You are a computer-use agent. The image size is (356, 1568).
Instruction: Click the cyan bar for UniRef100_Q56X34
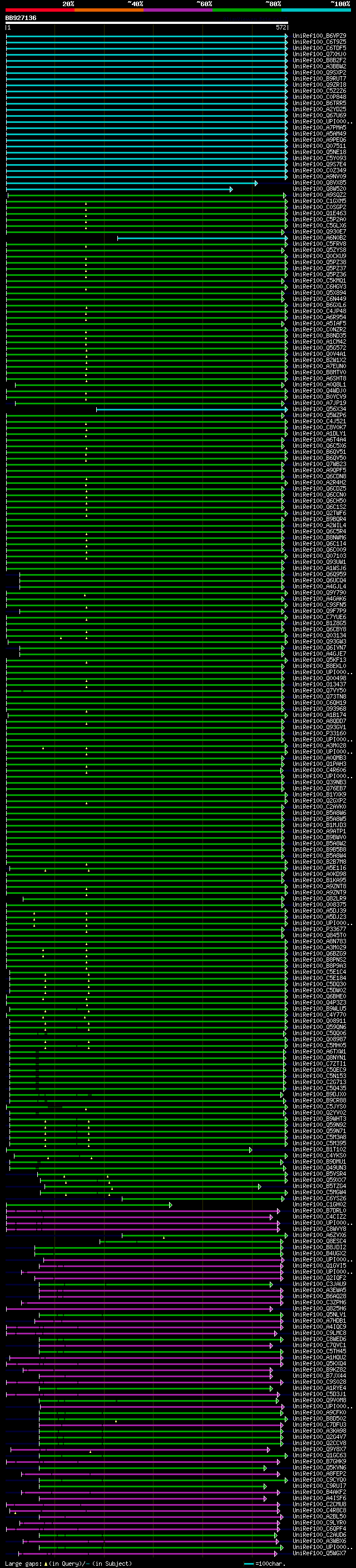[192, 409]
